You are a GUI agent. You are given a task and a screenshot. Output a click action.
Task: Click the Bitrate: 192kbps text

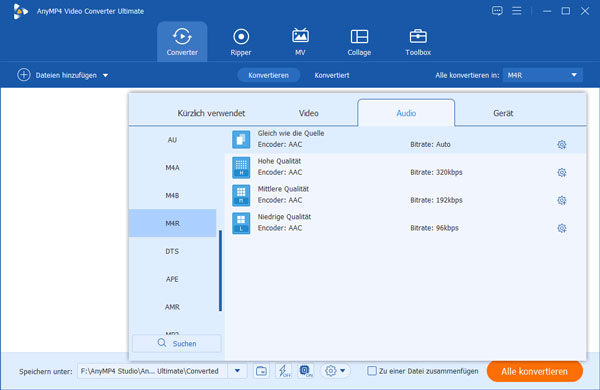click(x=436, y=201)
